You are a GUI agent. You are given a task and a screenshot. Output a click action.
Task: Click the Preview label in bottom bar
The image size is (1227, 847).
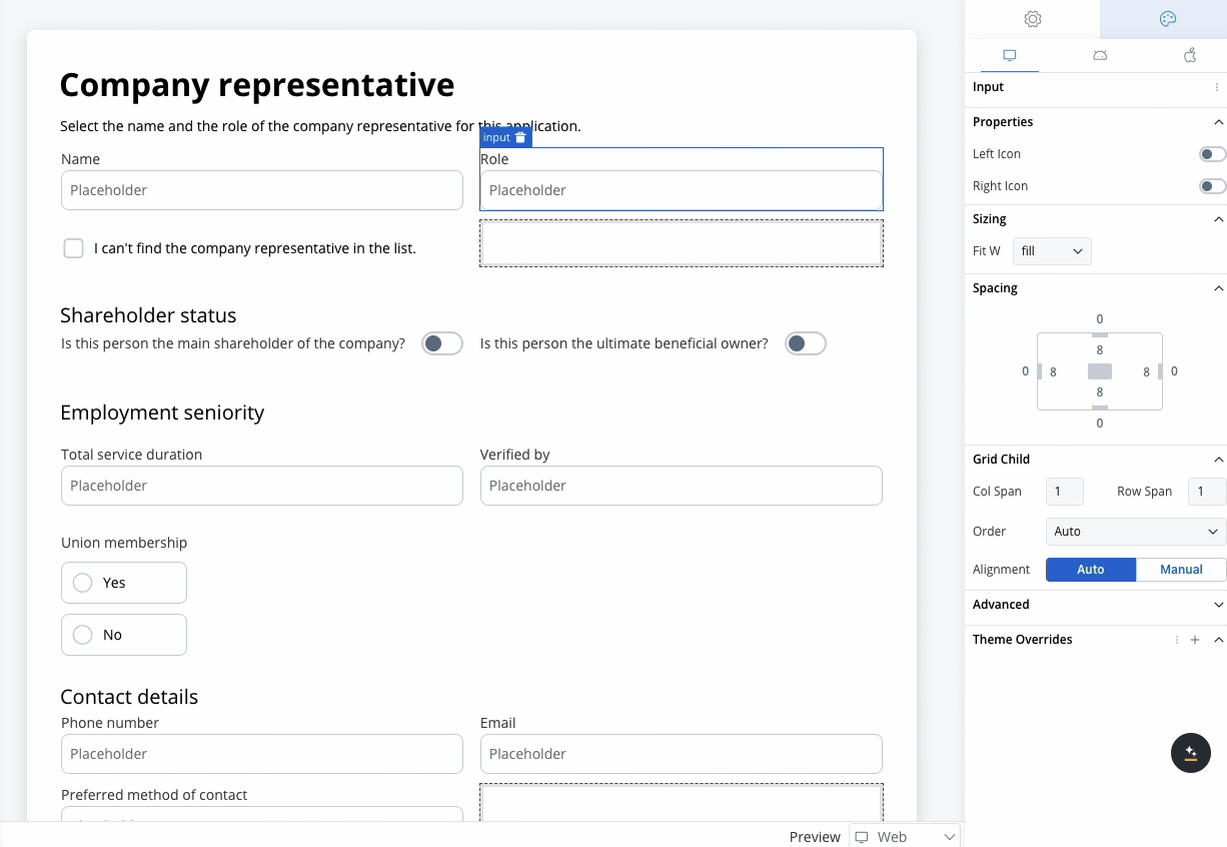[815, 837]
